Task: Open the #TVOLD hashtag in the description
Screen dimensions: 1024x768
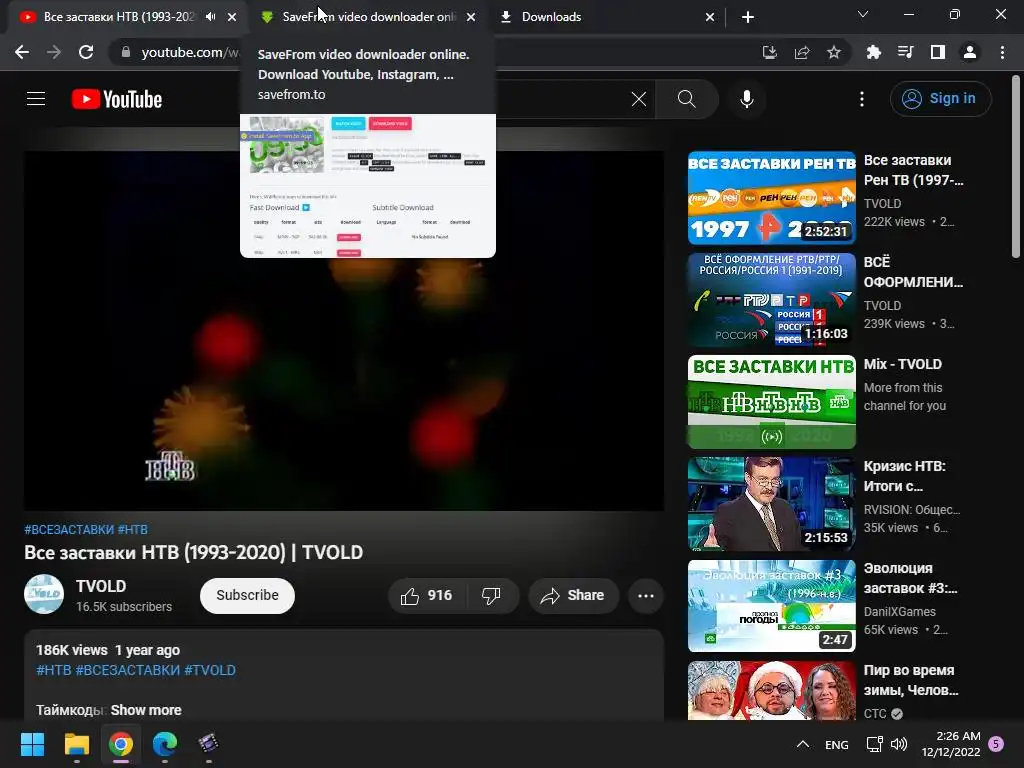Action: pos(210,670)
